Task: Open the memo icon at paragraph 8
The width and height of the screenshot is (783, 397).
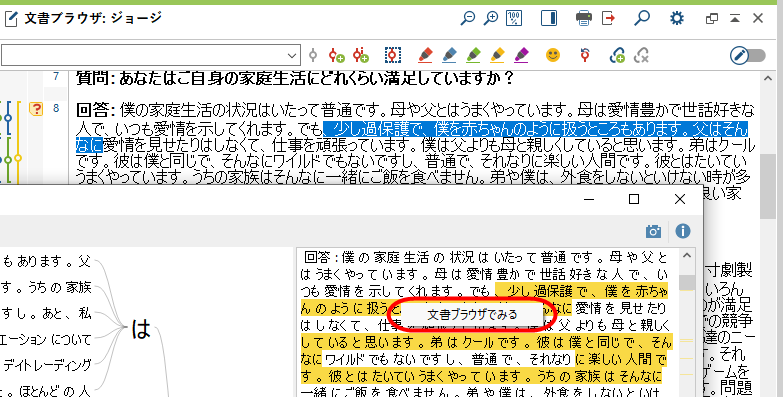Action: pyautogui.click(x=35, y=108)
